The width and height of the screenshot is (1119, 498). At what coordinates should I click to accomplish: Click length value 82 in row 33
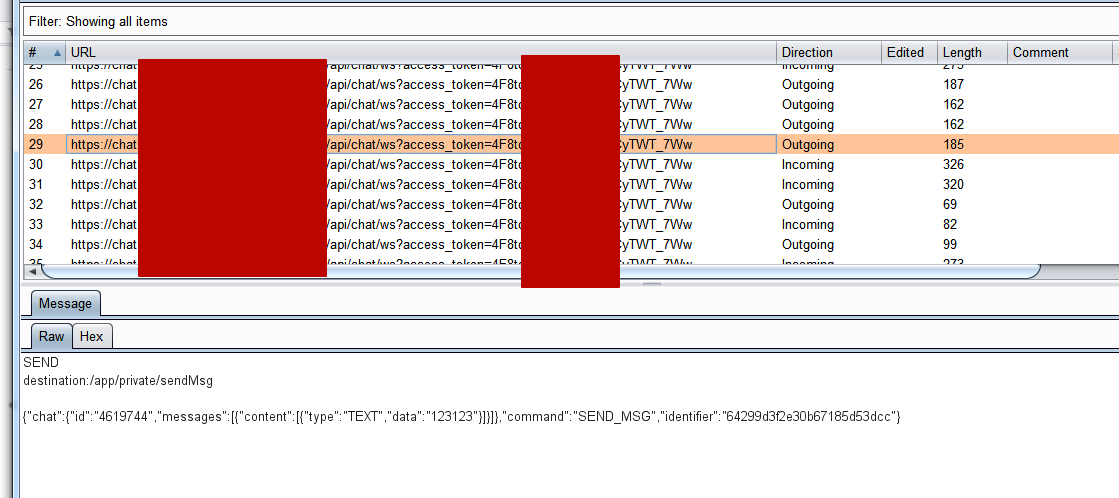(950, 225)
